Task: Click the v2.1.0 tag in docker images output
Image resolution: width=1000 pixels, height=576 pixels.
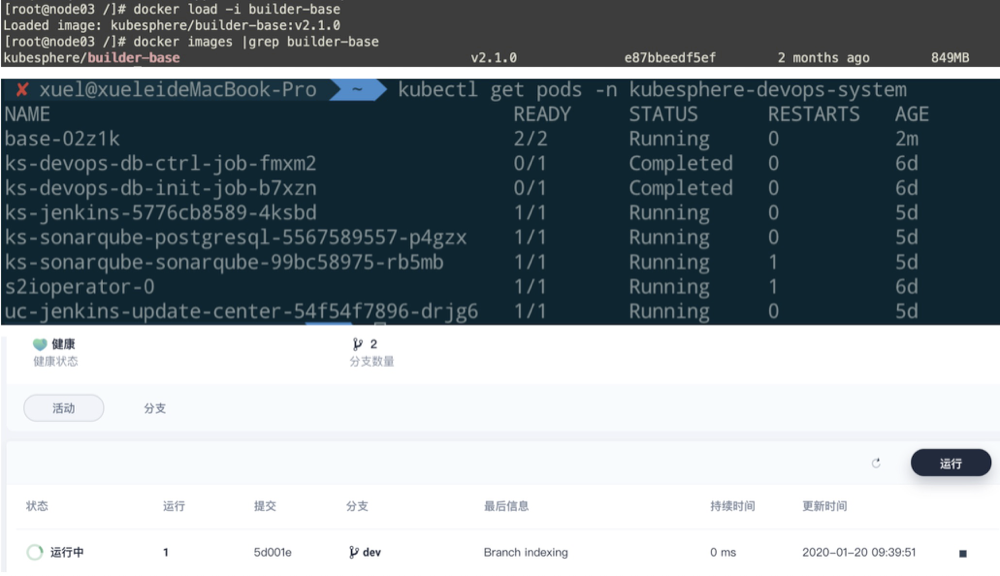Action: tap(494, 58)
